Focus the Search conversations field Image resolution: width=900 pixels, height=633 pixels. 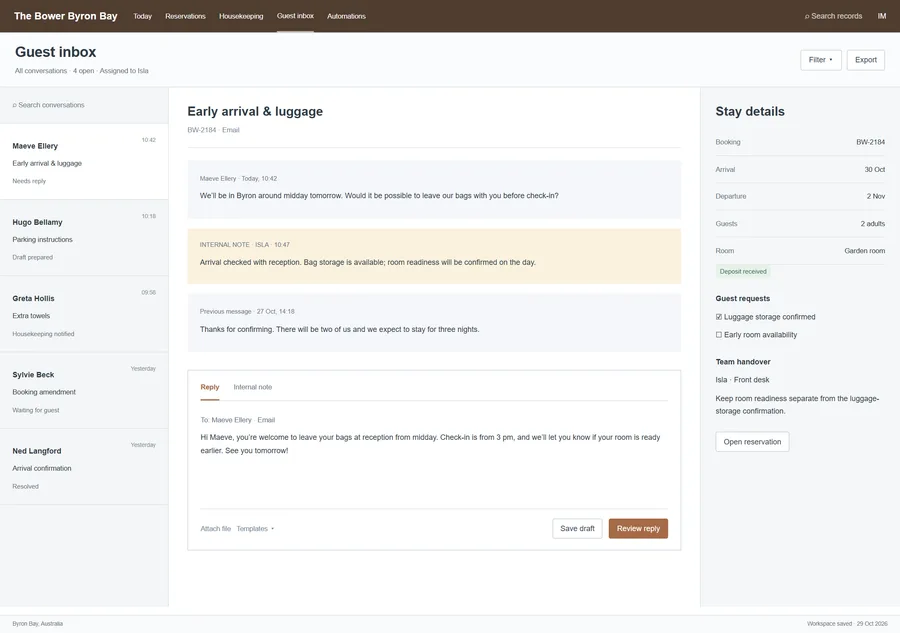pyautogui.click(x=84, y=105)
